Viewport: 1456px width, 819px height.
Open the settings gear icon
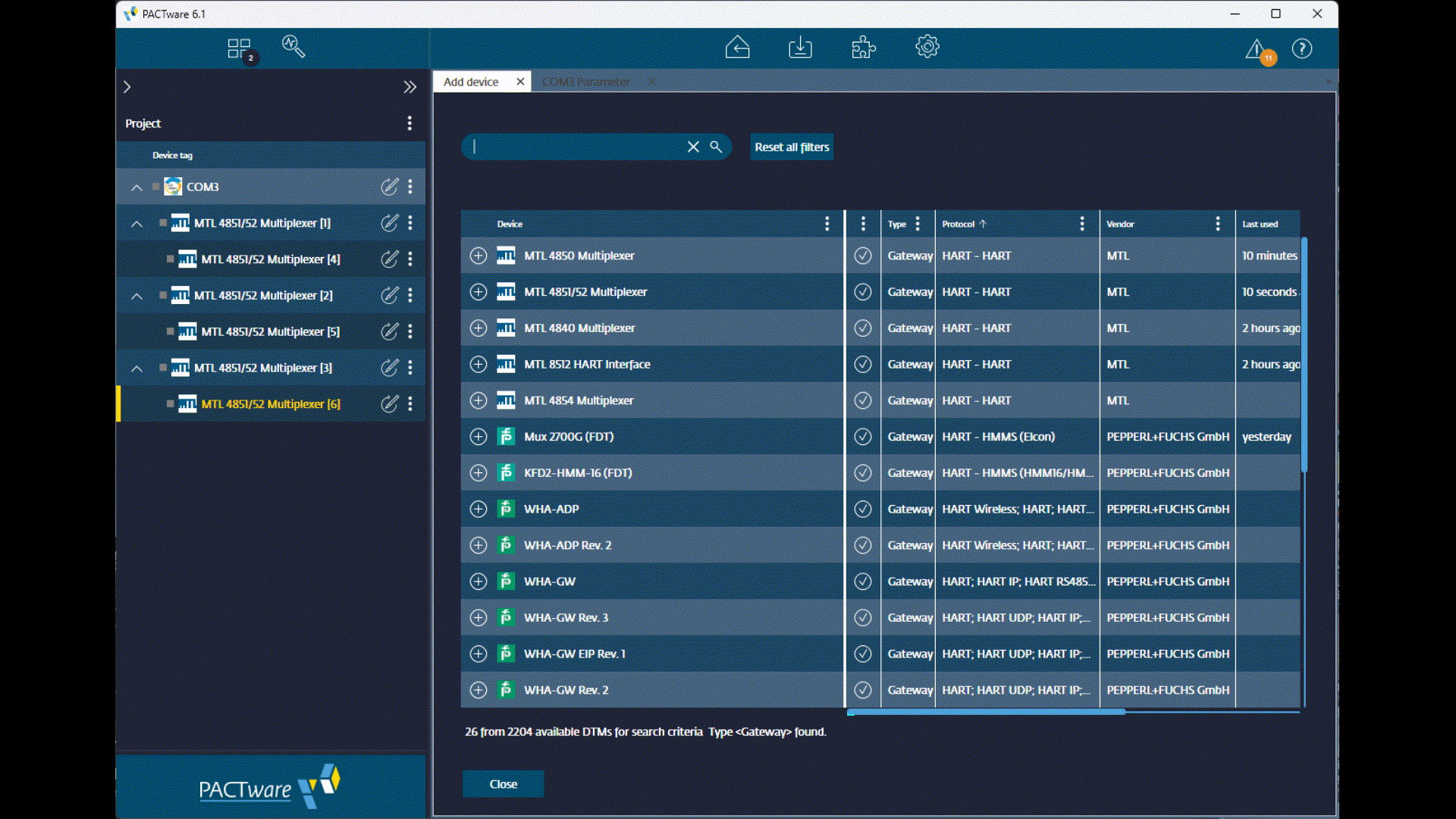click(x=927, y=47)
